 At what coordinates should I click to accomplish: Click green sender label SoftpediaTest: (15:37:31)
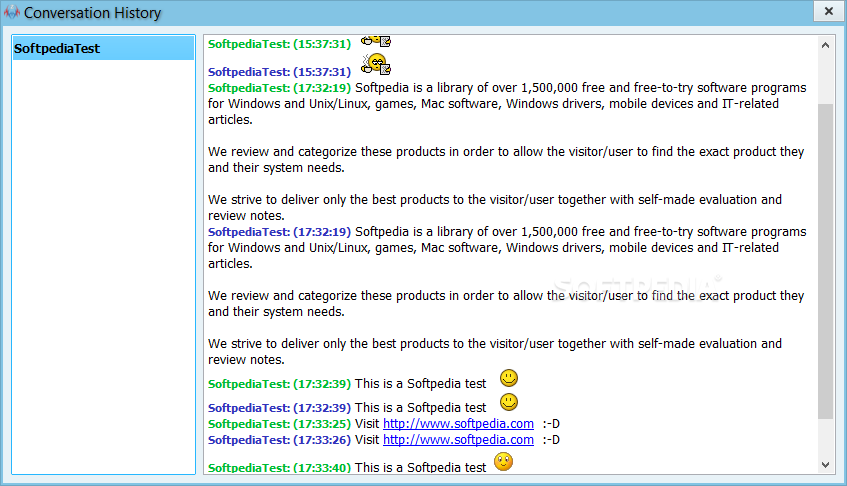tap(279, 44)
